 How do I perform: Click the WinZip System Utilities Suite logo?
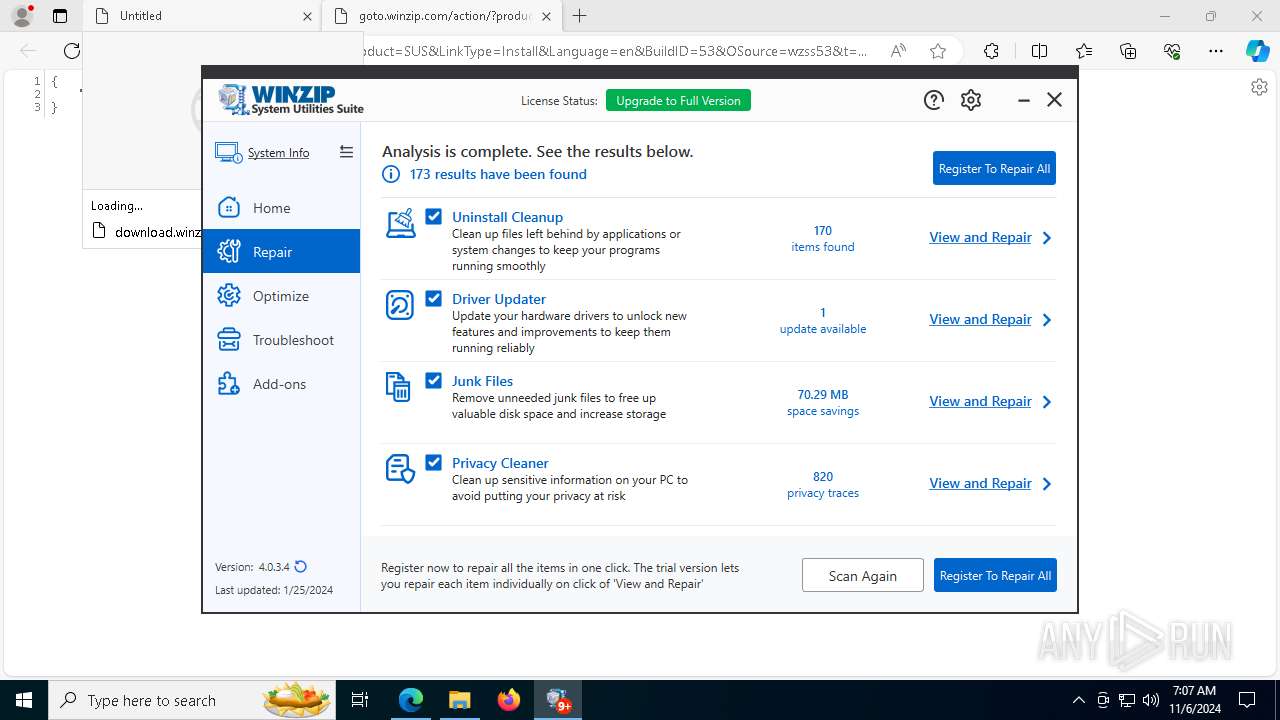(291, 100)
